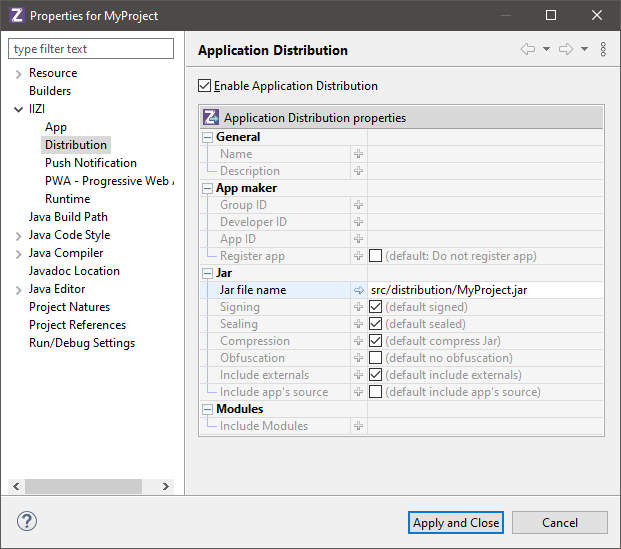Image resolution: width=621 pixels, height=549 pixels.
Task: Click the Apply and Close button
Action: click(456, 522)
